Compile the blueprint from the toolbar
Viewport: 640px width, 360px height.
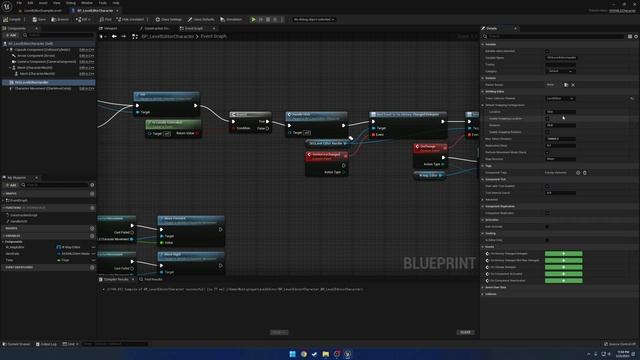[12, 19]
